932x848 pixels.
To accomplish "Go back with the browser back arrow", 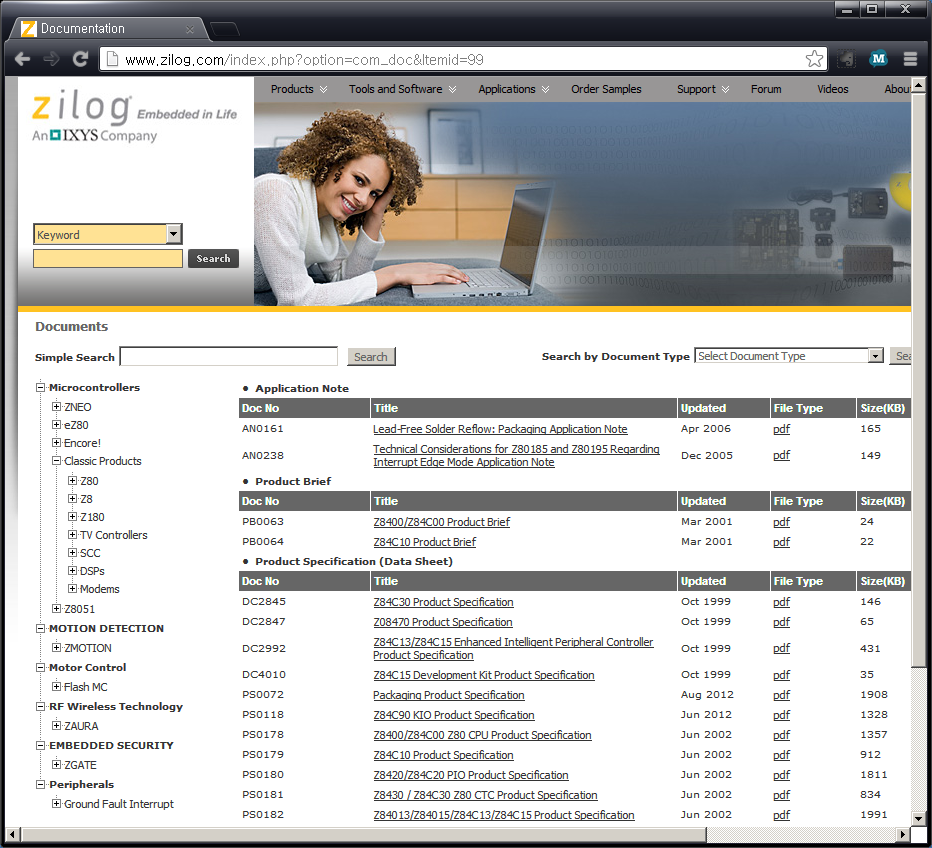I will click(23, 59).
